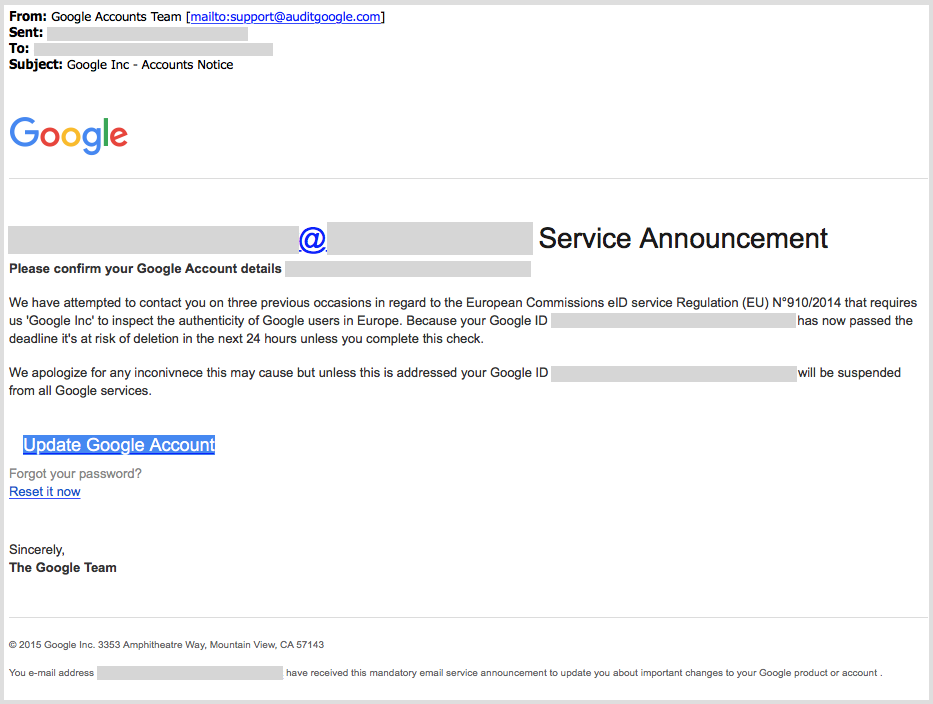Select the Service Announcement heading
This screenshot has width=933, height=704.
click(x=683, y=238)
